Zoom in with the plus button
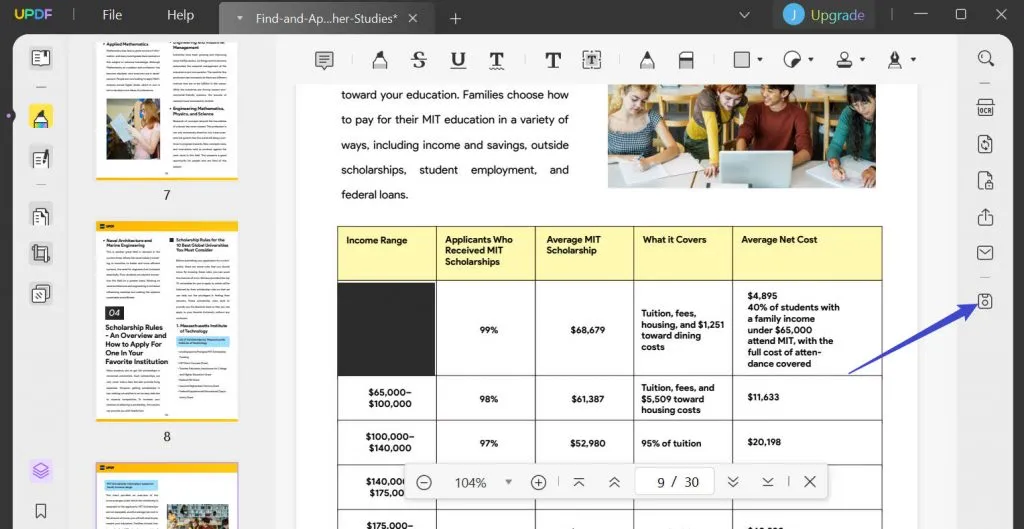 tap(538, 482)
